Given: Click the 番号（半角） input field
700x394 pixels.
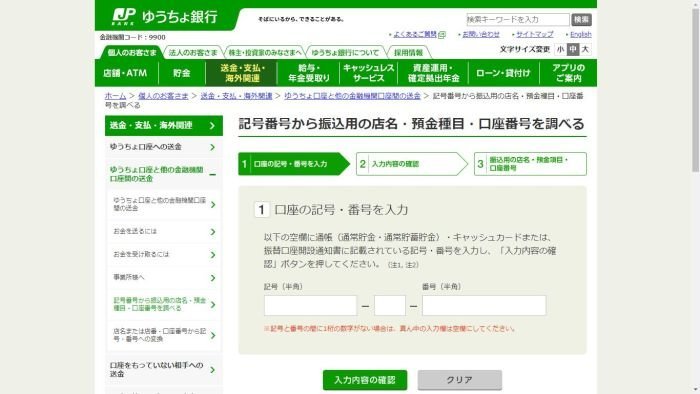Looking at the screenshot, I should tap(484, 306).
